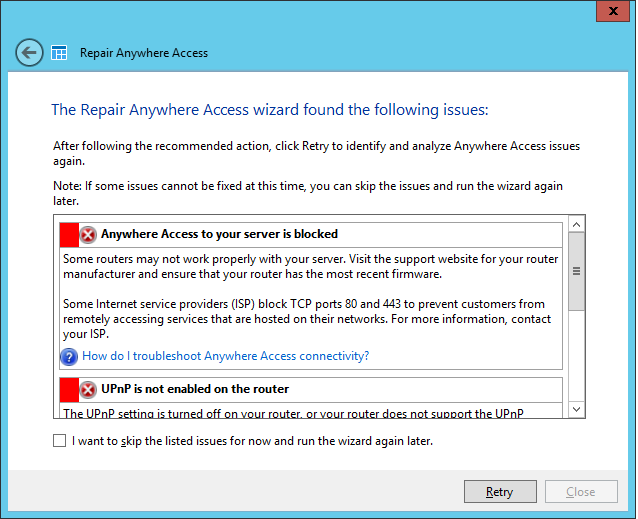
Task: Open the troubleshoot Anywhere Access connectivity link
Action: point(226,356)
